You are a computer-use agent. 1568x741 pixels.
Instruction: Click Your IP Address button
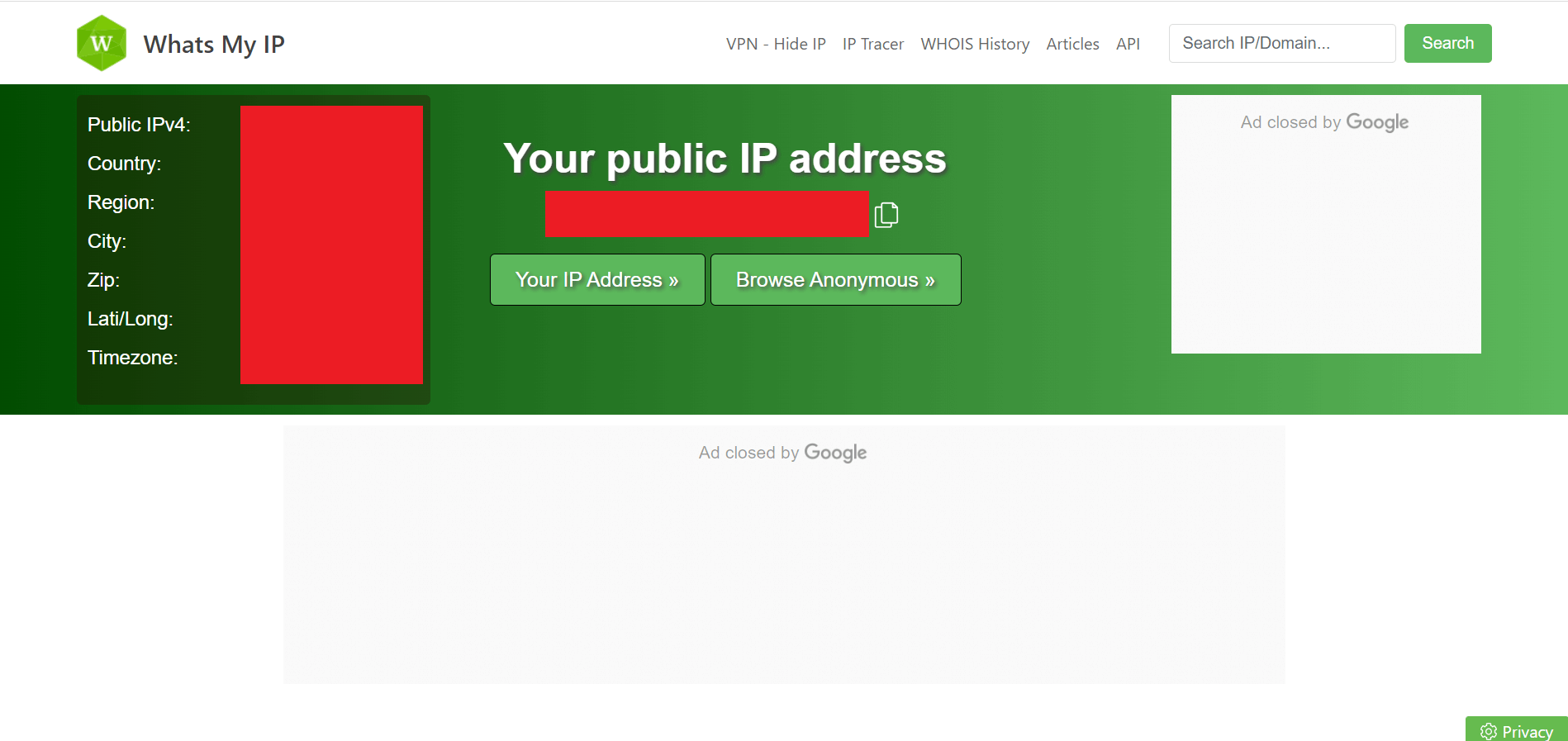pyautogui.click(x=597, y=279)
